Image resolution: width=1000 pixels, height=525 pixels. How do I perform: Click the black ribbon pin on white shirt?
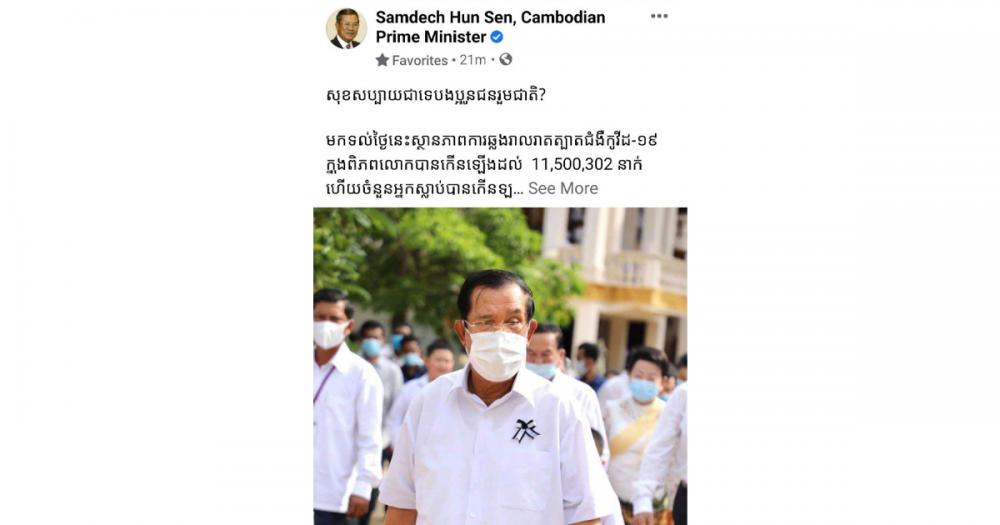(x=525, y=431)
